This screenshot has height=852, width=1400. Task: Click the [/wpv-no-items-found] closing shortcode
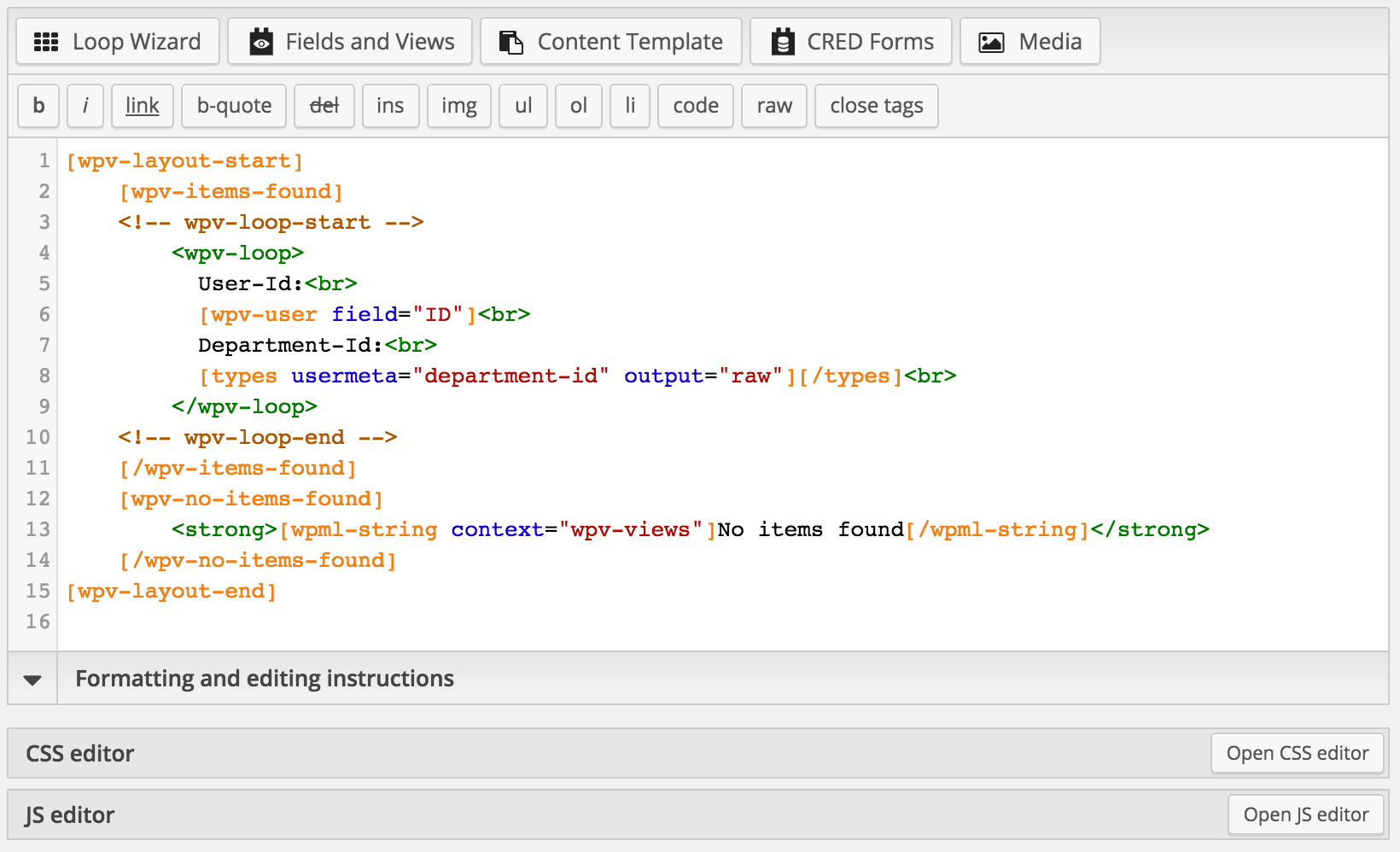pos(258,560)
